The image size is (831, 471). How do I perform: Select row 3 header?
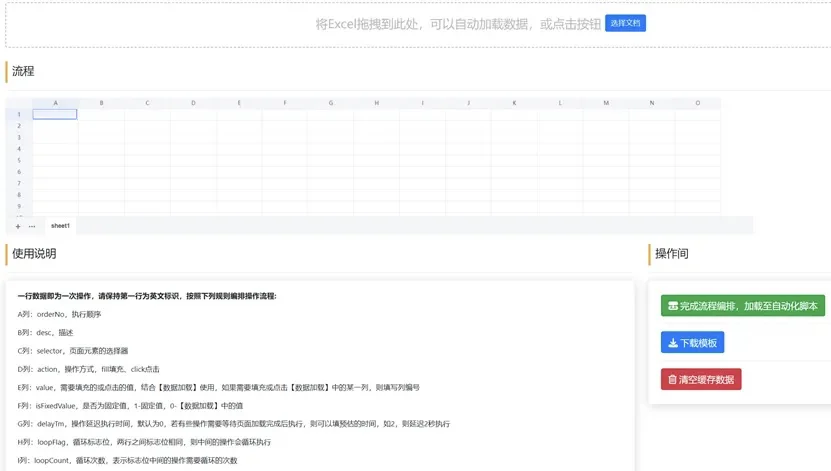[19, 137]
